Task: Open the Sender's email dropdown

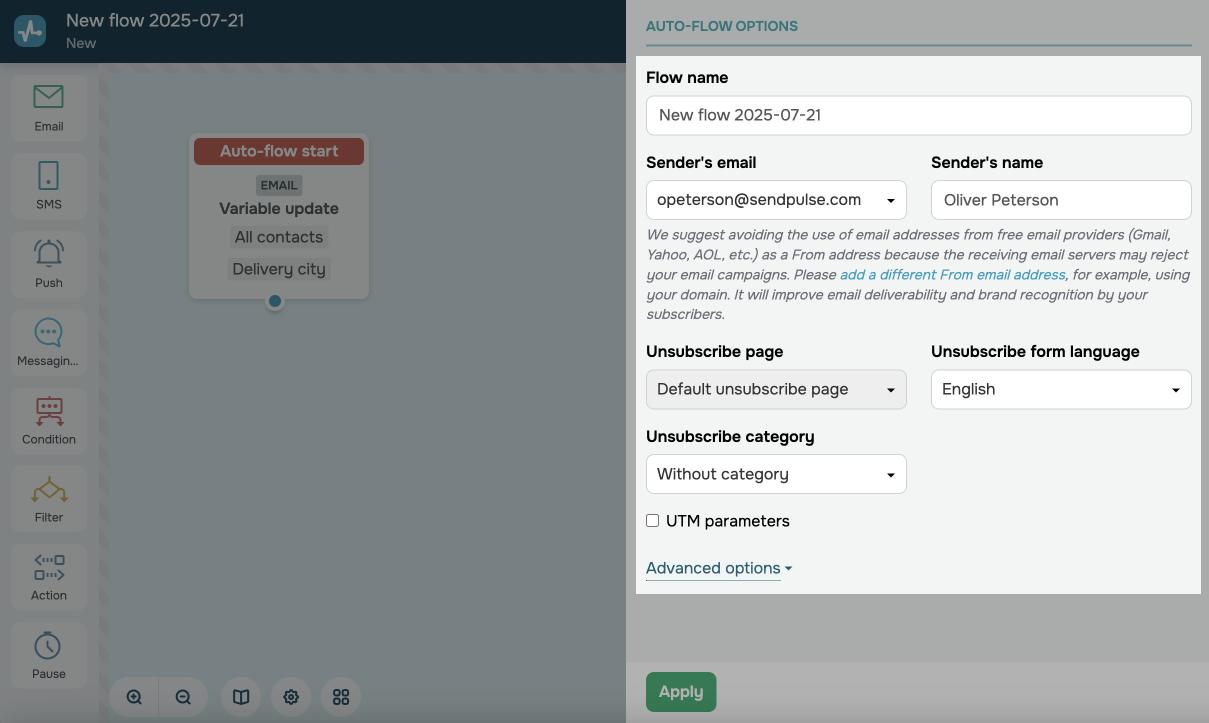Action: (776, 200)
